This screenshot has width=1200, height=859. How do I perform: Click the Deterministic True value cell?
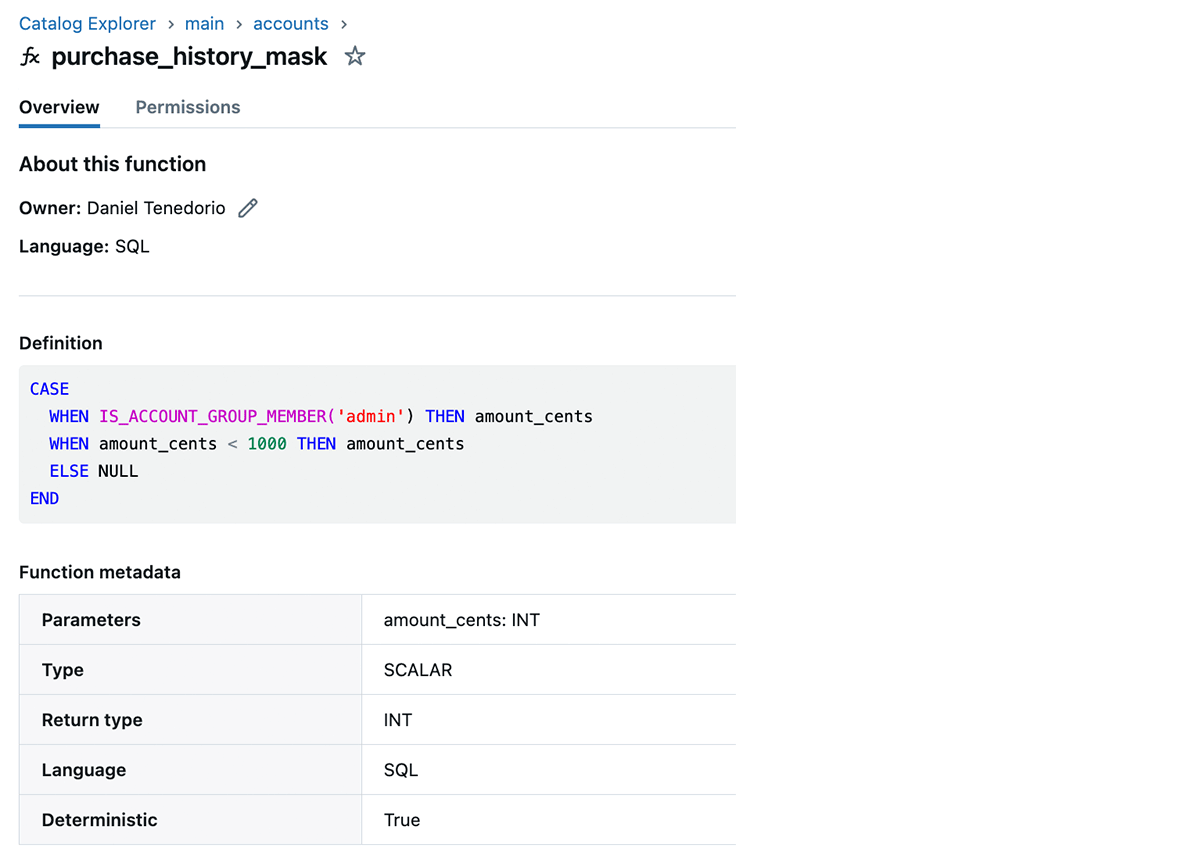click(402, 820)
